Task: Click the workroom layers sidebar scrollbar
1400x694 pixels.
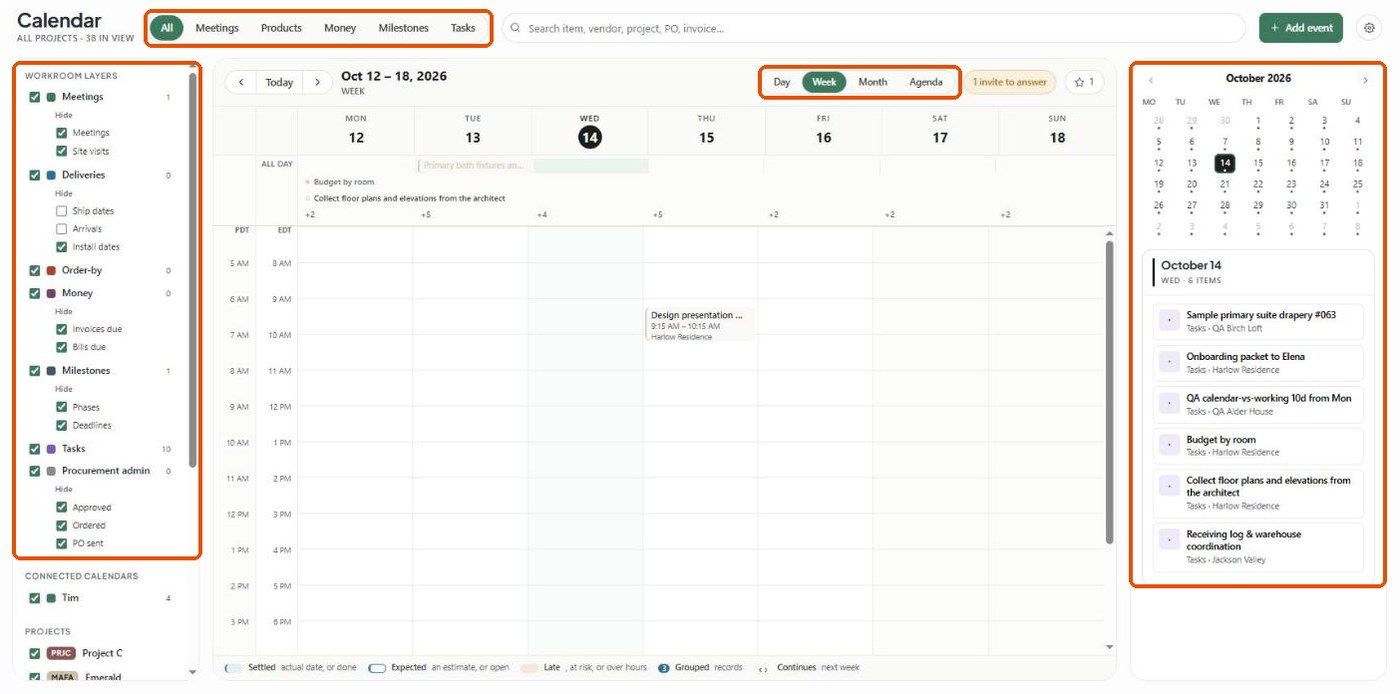Action: [193, 268]
